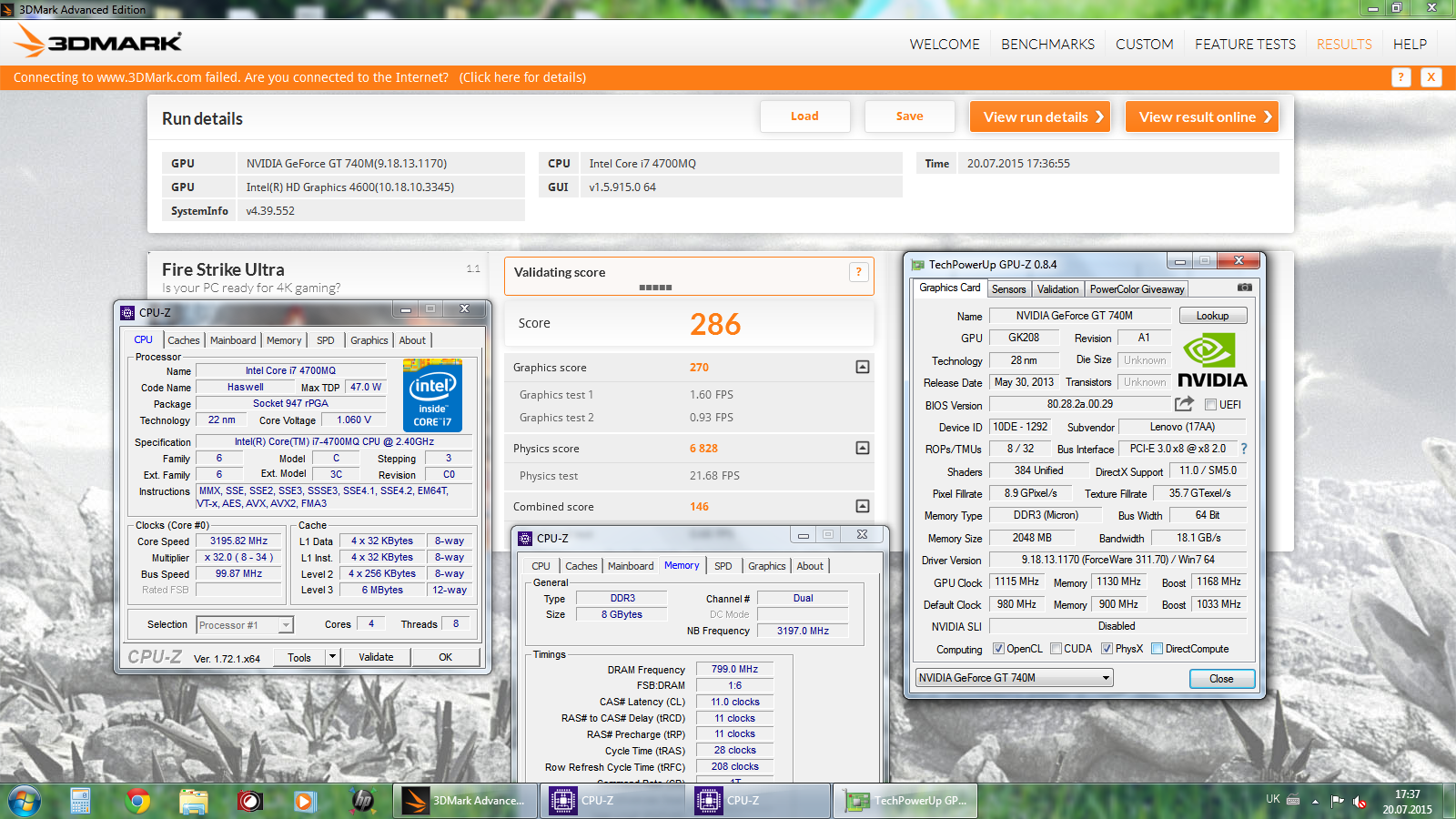Click OK in the CPU-Z window
Image resolution: width=1456 pixels, height=819 pixels.
coord(445,657)
